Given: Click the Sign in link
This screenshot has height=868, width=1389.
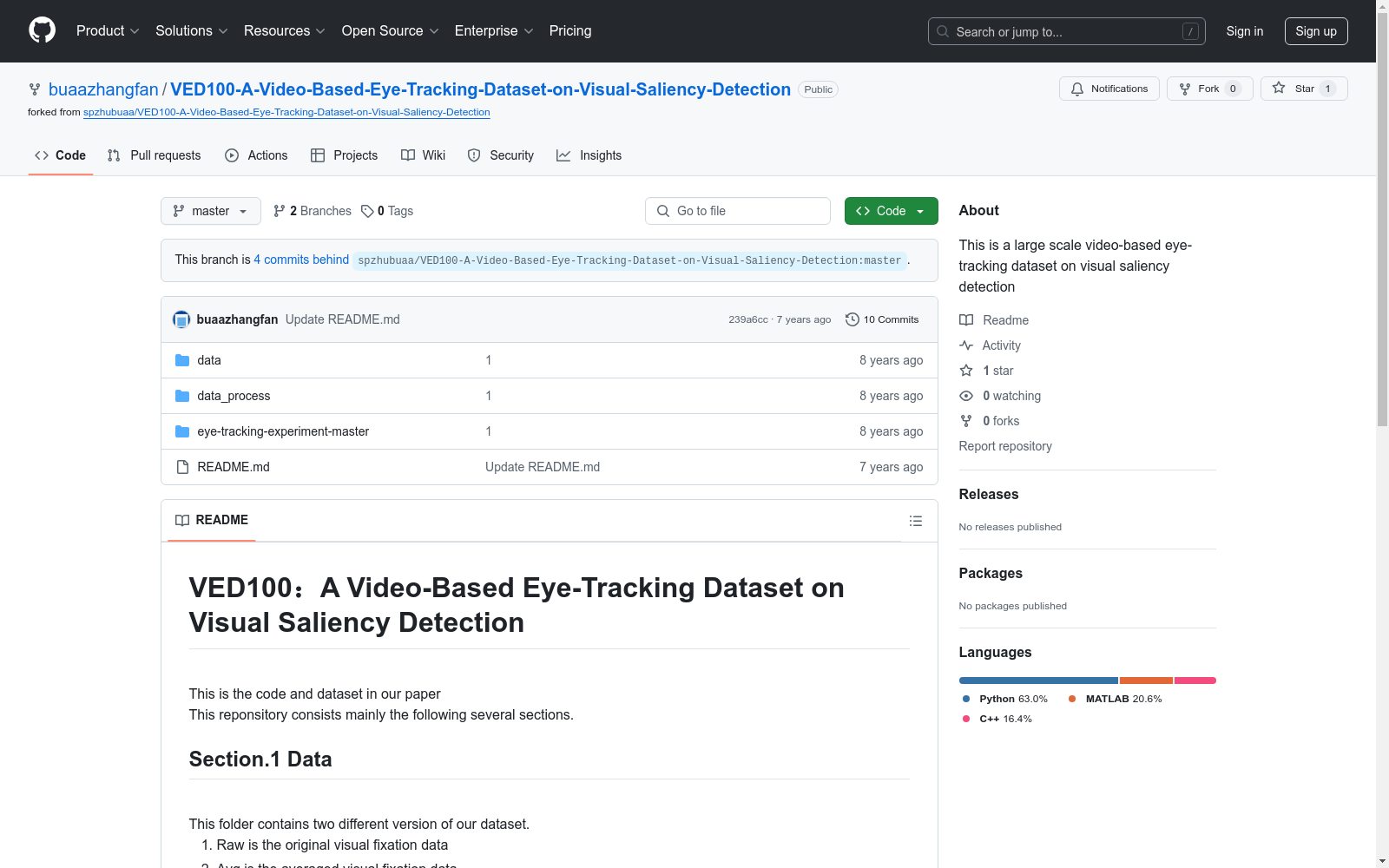Looking at the screenshot, I should 1245,31.
